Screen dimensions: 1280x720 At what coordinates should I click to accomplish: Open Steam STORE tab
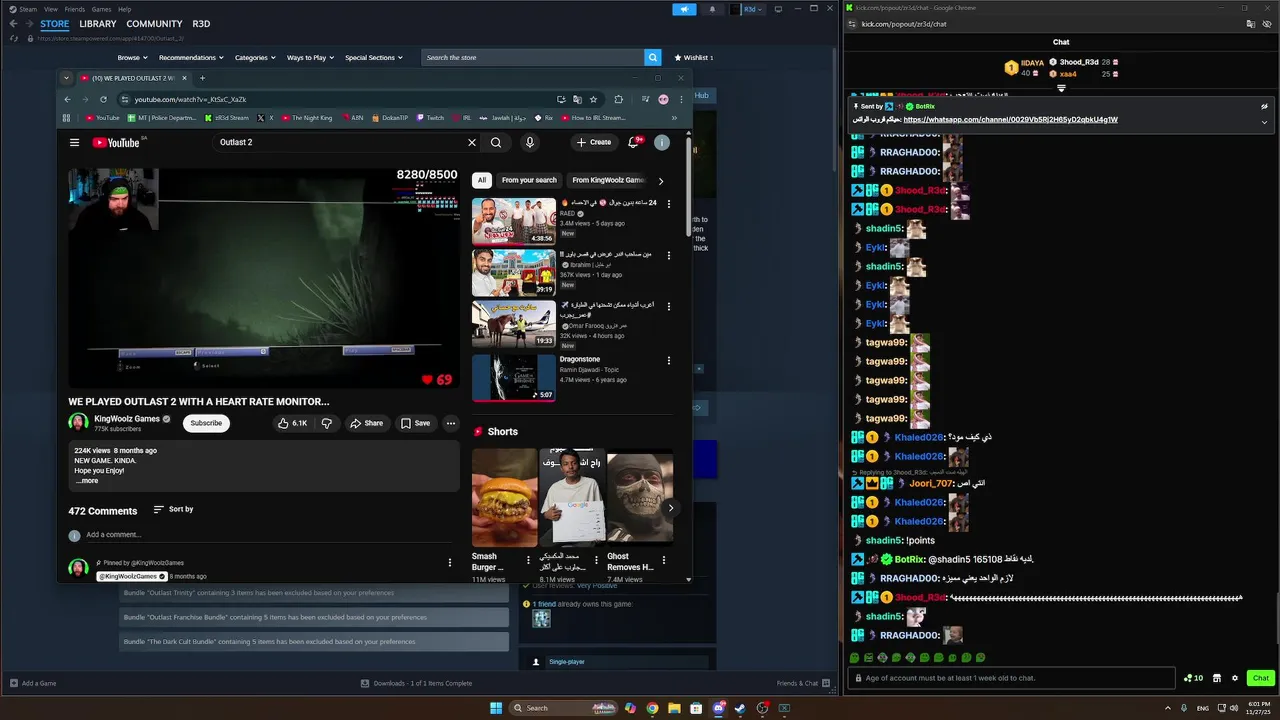(x=55, y=24)
